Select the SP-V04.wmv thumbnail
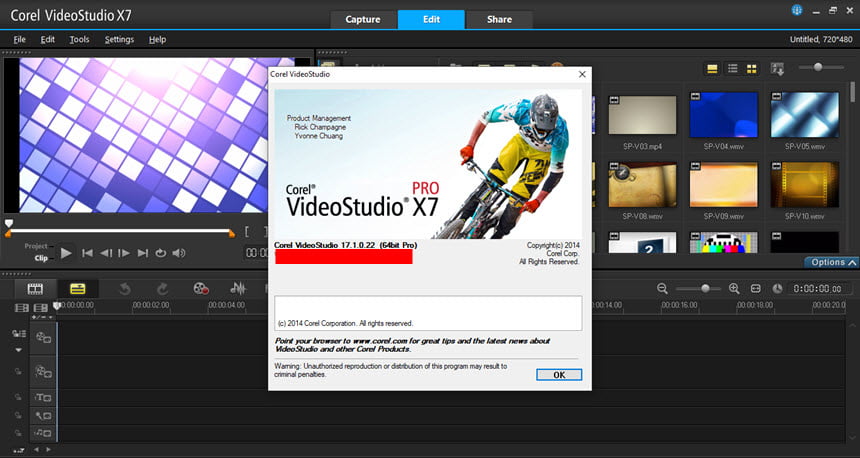The height and width of the screenshot is (458, 860). pyautogui.click(x=723, y=115)
